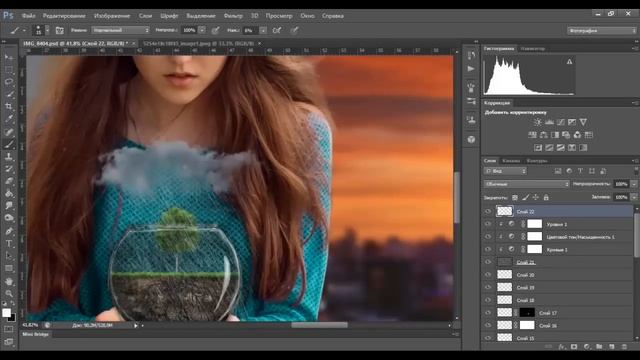Select the Clone Stamp tool
This screenshot has height=360, width=640.
(x=9, y=157)
